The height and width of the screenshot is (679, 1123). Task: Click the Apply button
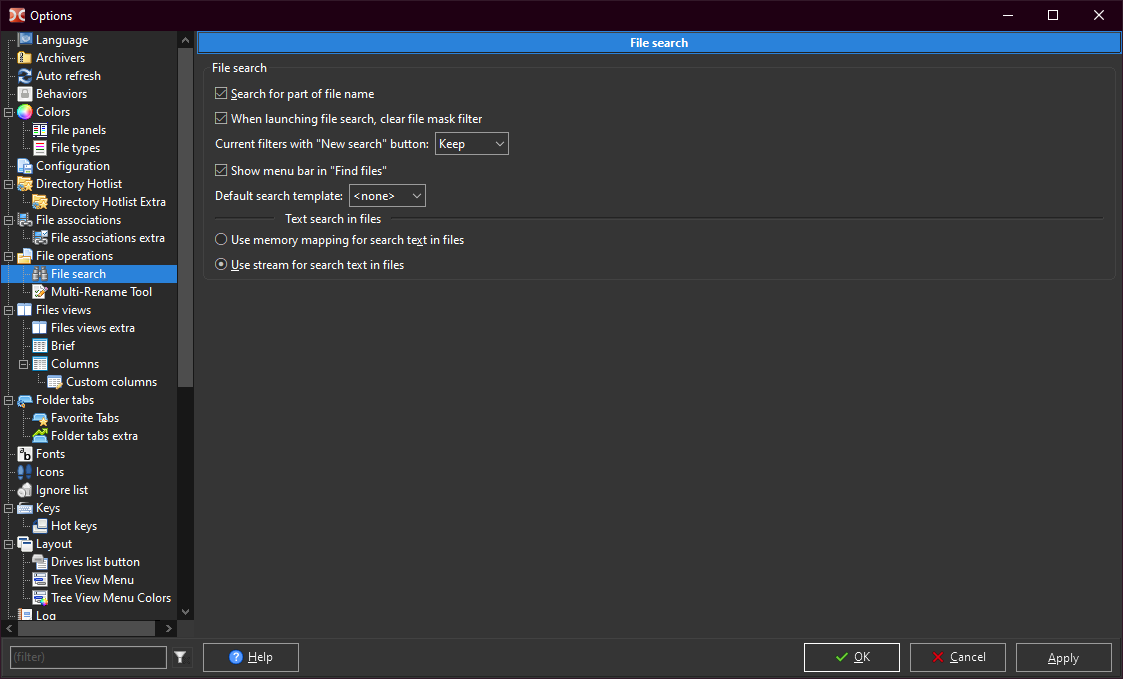coord(1063,657)
